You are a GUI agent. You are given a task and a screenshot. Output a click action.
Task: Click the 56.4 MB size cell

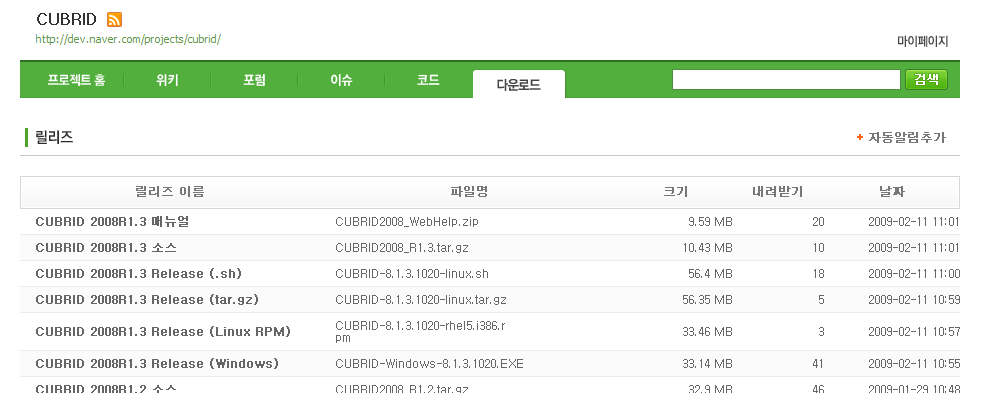[x=710, y=274]
